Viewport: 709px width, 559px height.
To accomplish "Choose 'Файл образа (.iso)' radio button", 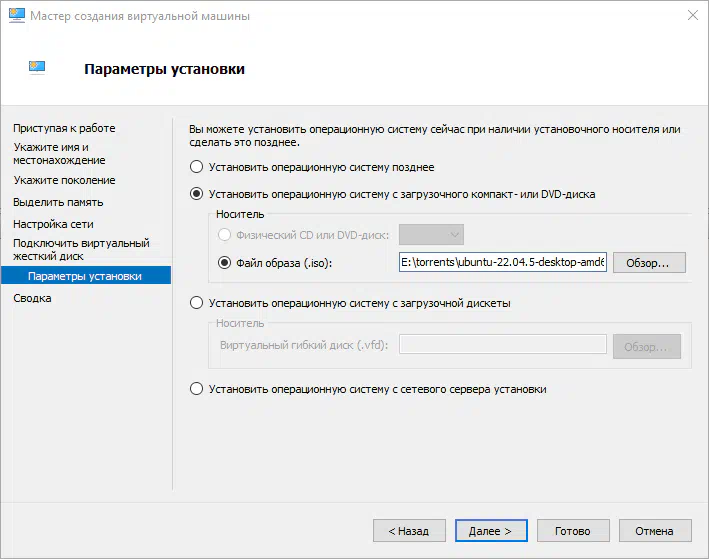I will coord(224,262).
